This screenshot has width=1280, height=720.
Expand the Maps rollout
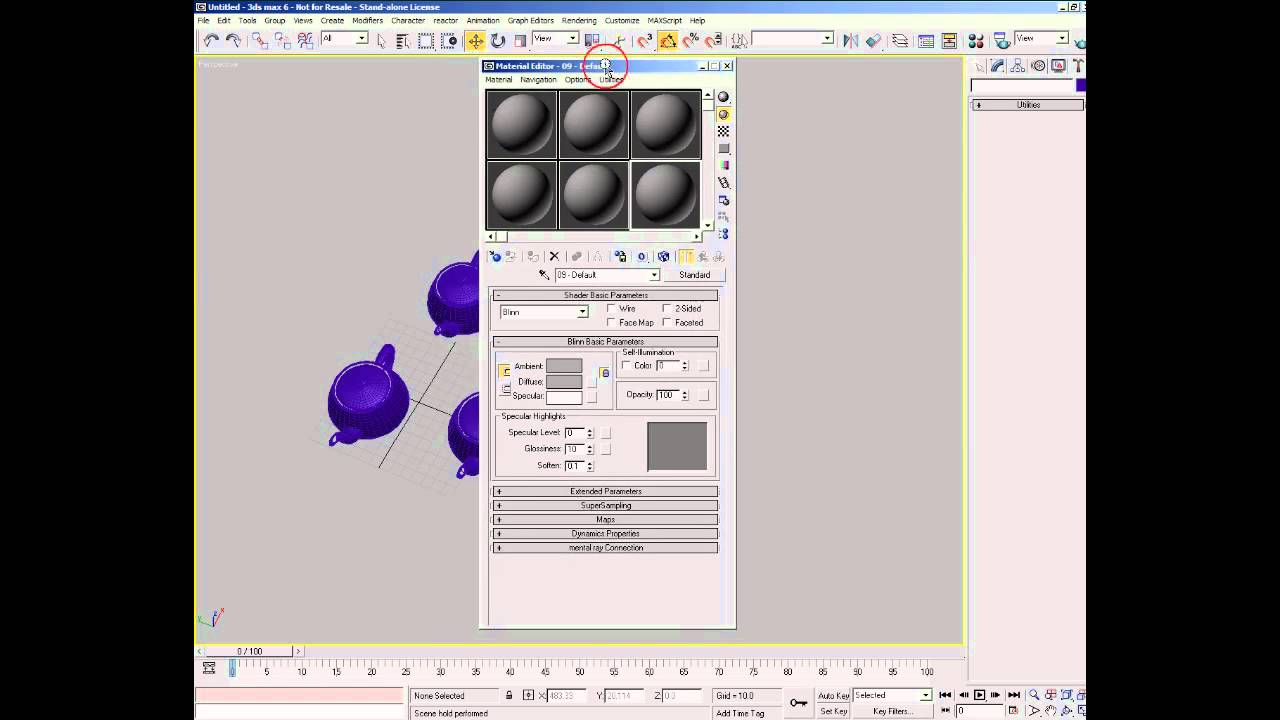tap(606, 520)
